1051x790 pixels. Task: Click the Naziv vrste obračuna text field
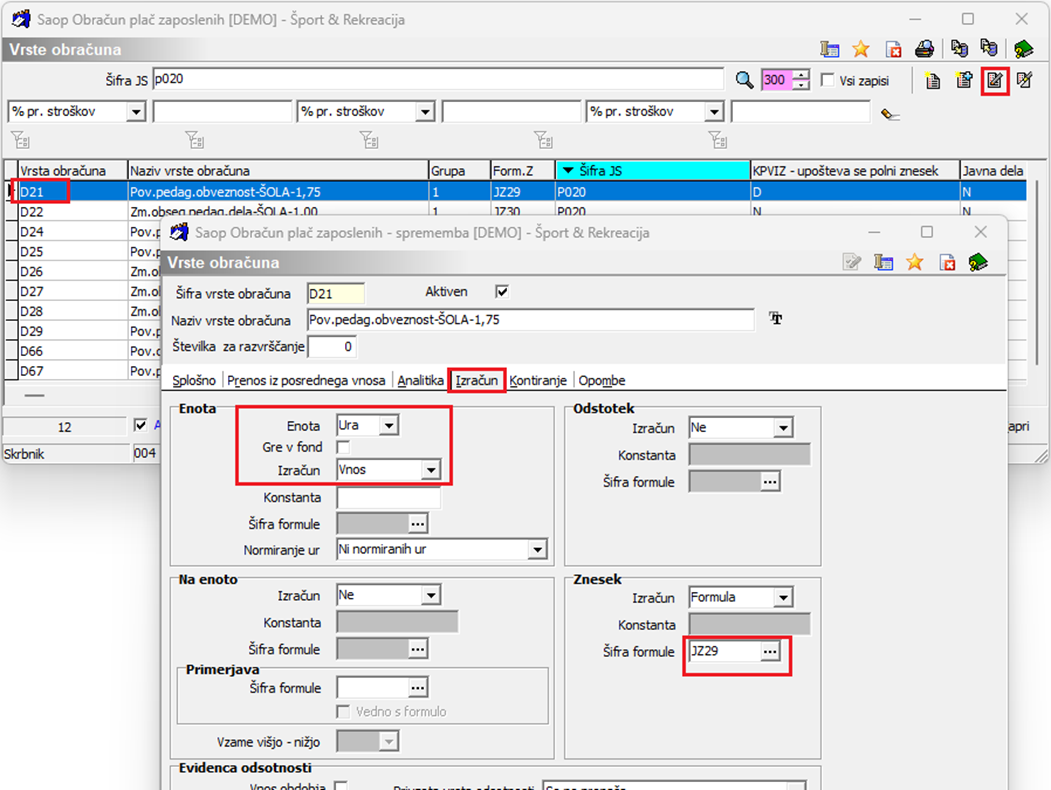point(531,320)
